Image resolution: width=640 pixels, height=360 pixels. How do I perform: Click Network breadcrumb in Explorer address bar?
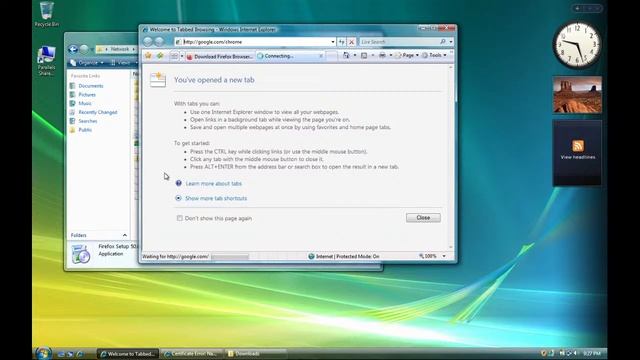pyautogui.click(x=120, y=49)
